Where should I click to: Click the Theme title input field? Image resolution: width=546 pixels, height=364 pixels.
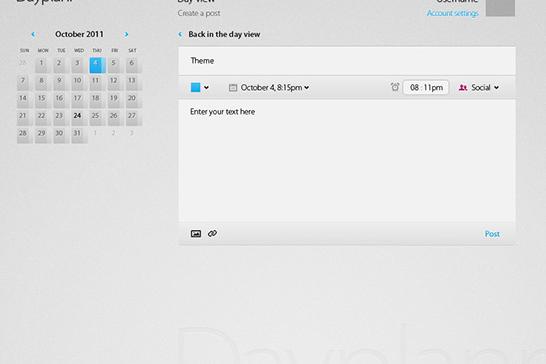pyautogui.click(x=347, y=61)
